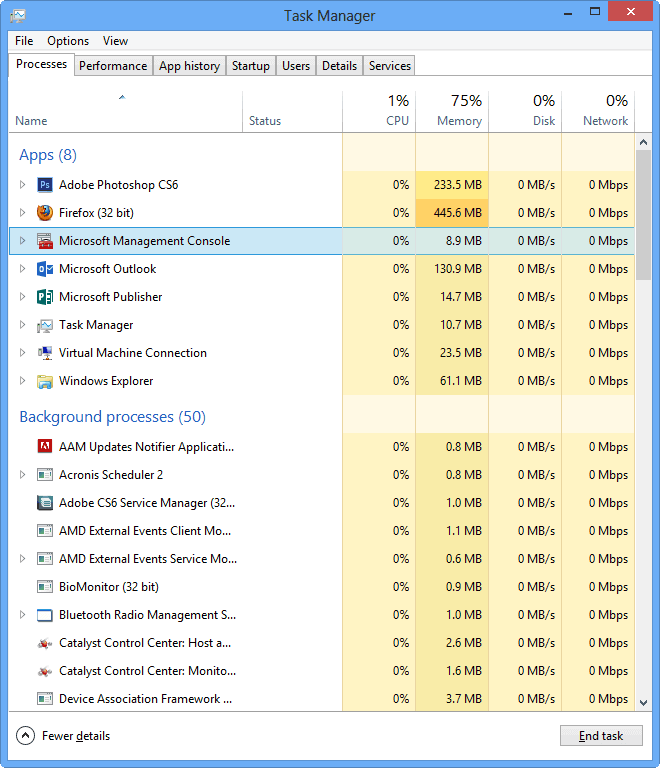Viewport: 660px width, 768px height.
Task: Expand the Windows Explorer process group
Action: [x=22, y=381]
